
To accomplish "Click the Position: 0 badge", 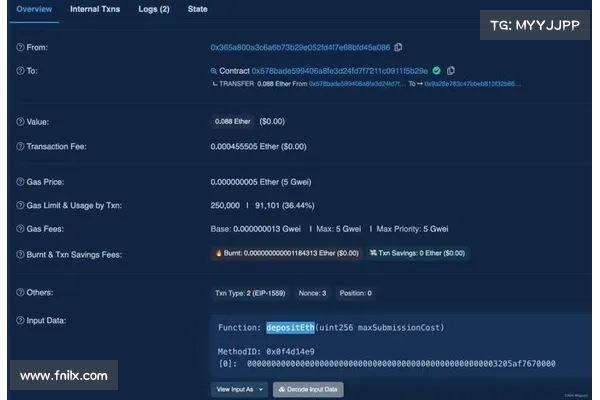I will click(355, 293).
